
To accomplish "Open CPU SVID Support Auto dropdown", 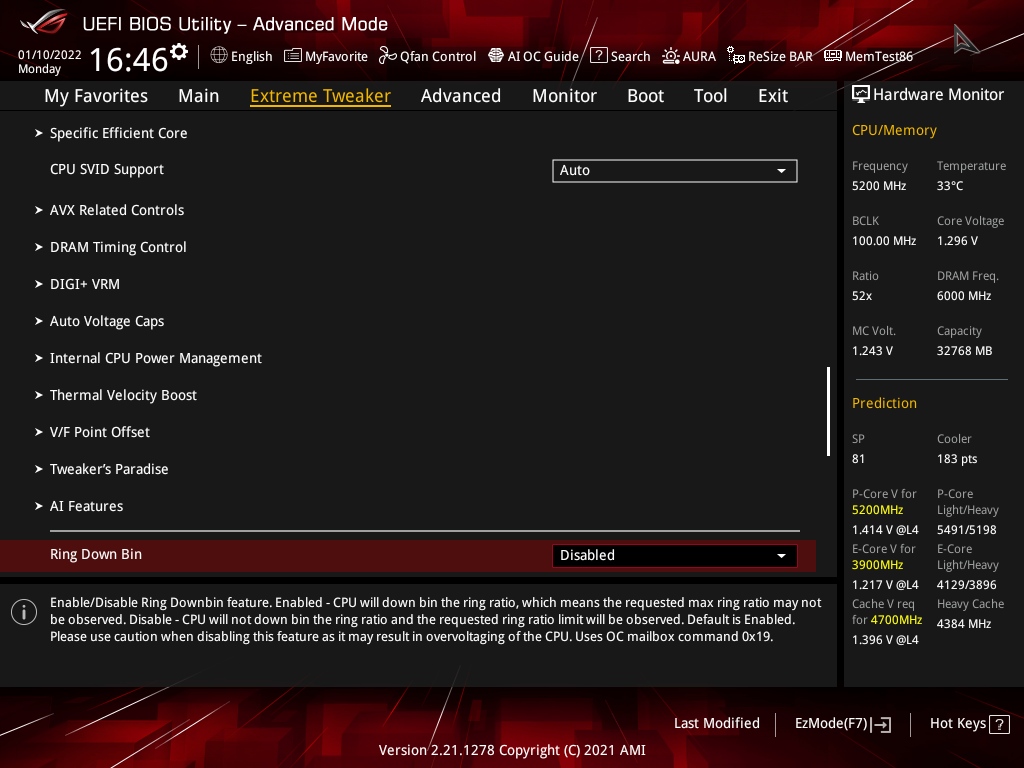I will click(675, 170).
